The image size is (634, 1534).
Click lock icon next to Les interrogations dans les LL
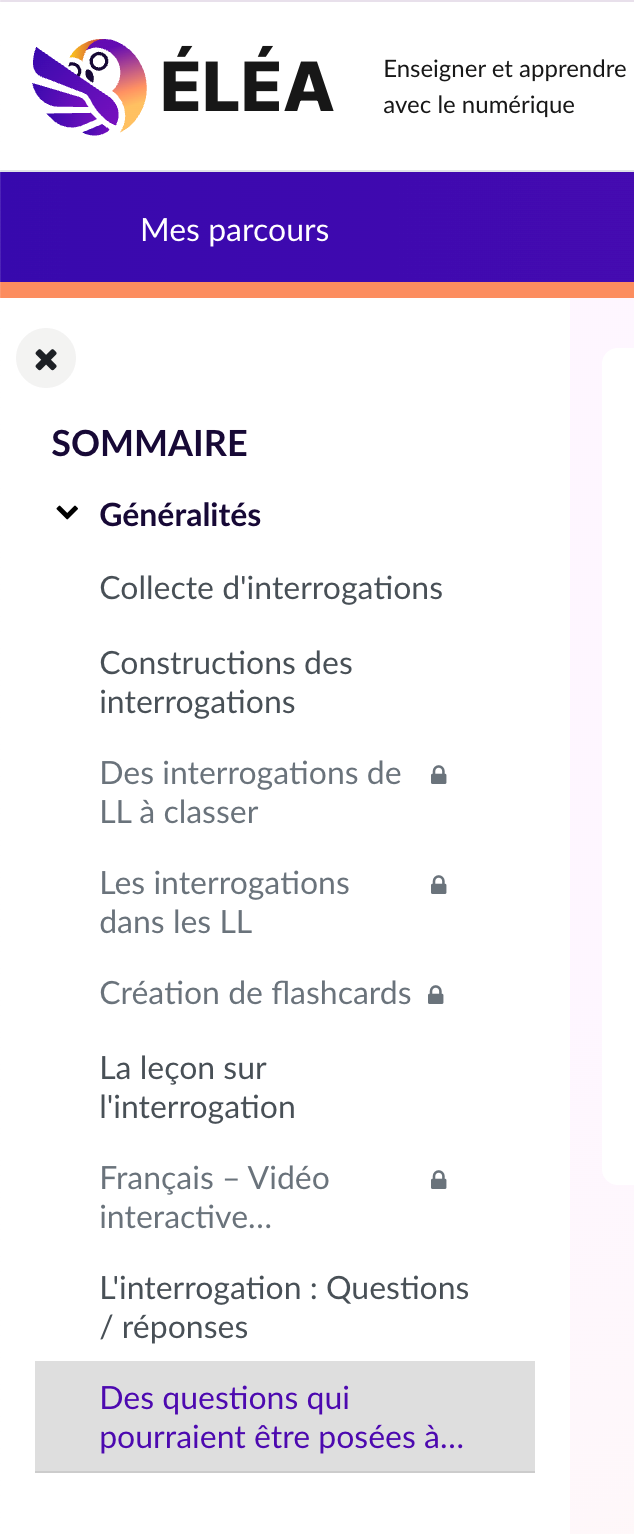click(x=438, y=885)
